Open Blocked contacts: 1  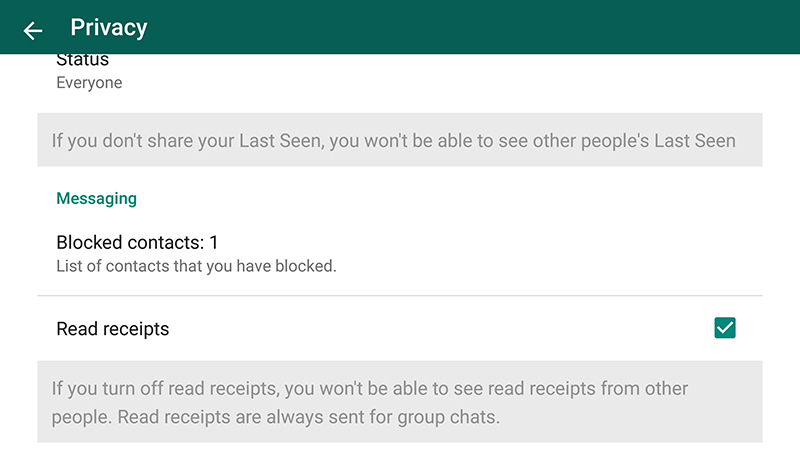[x=137, y=242]
